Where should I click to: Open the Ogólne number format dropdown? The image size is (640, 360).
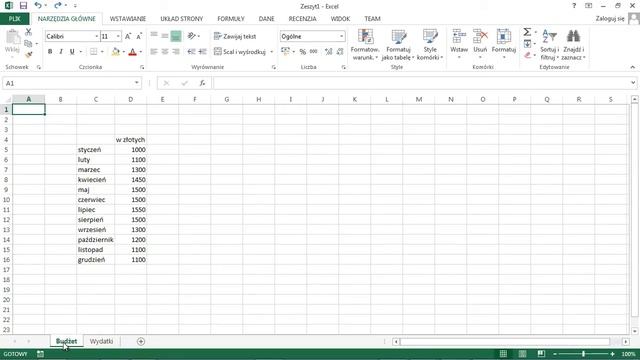[341, 36]
